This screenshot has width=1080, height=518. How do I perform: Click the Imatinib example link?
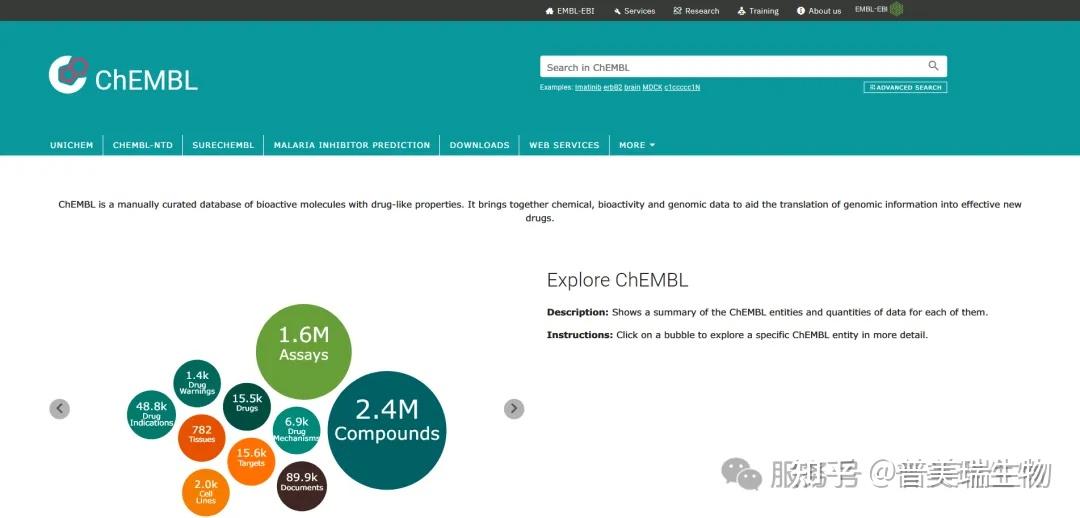point(588,87)
